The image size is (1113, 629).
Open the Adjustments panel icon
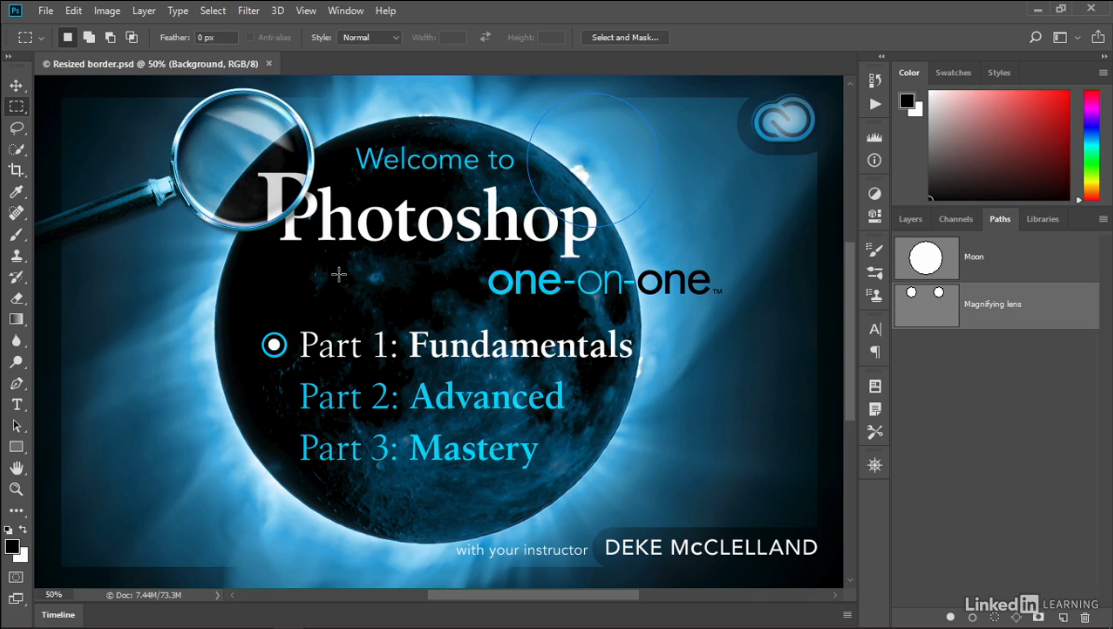874,193
